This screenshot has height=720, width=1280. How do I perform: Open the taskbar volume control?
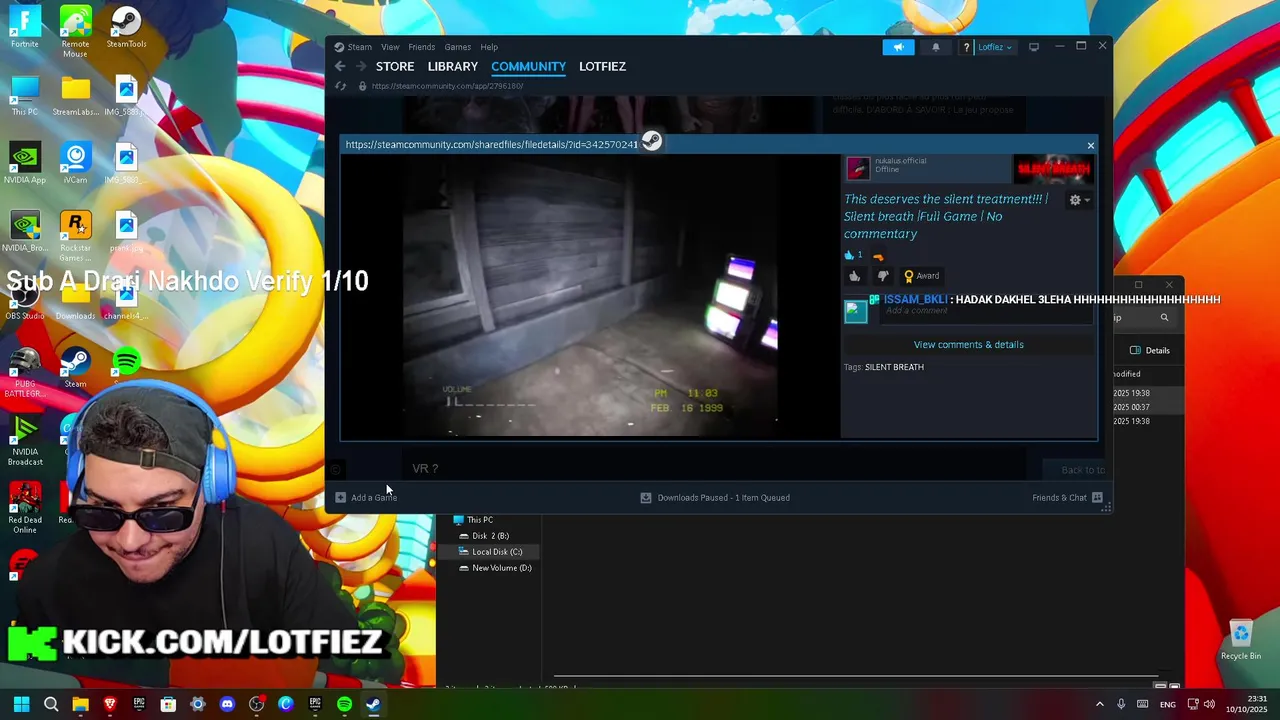coord(1209,705)
